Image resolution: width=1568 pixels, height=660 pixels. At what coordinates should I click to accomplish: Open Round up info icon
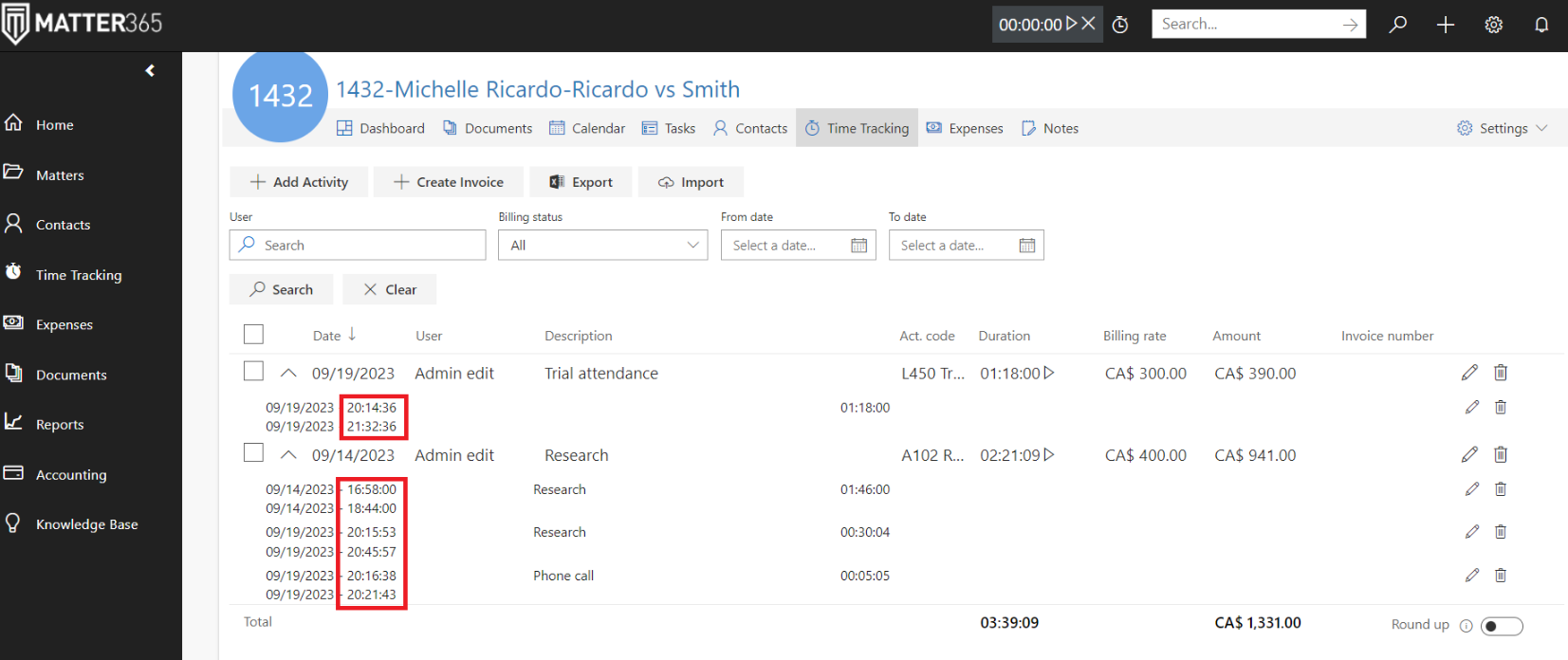point(1466,625)
